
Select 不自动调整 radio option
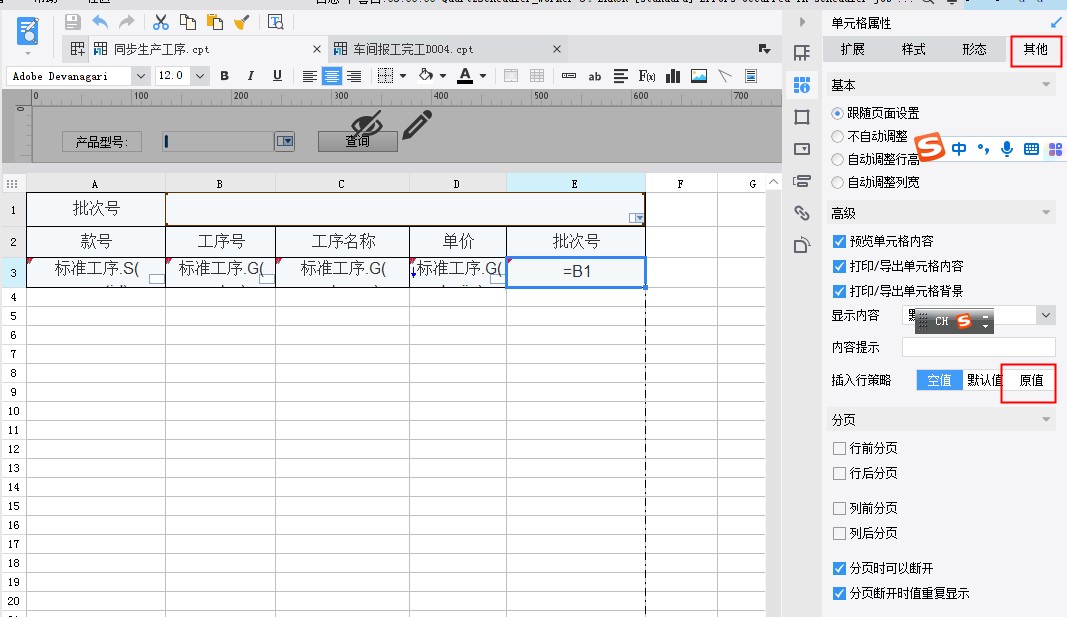[838, 137]
